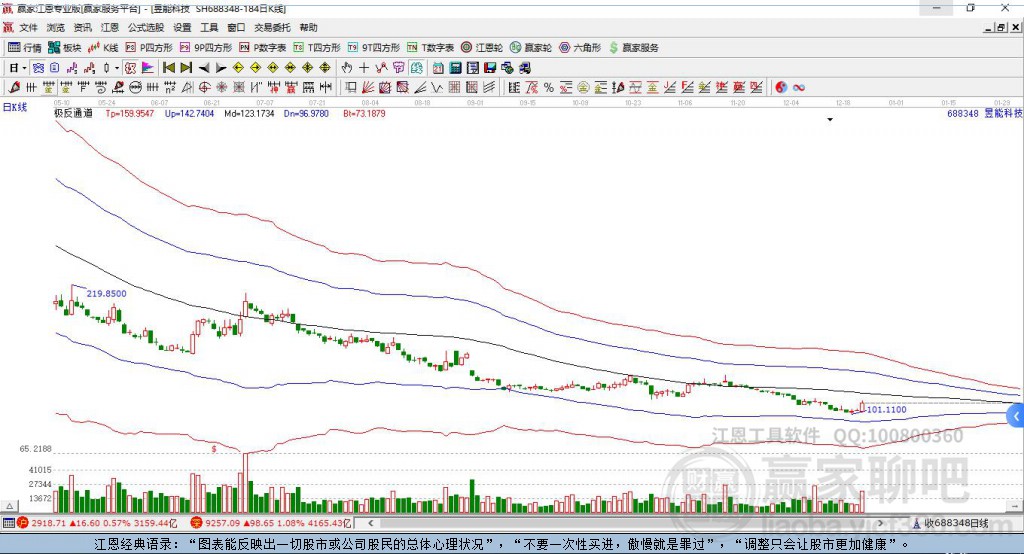Screen dimensions: 1024x554
Task: Open the 浏览 menu
Action: pyautogui.click(x=56, y=27)
